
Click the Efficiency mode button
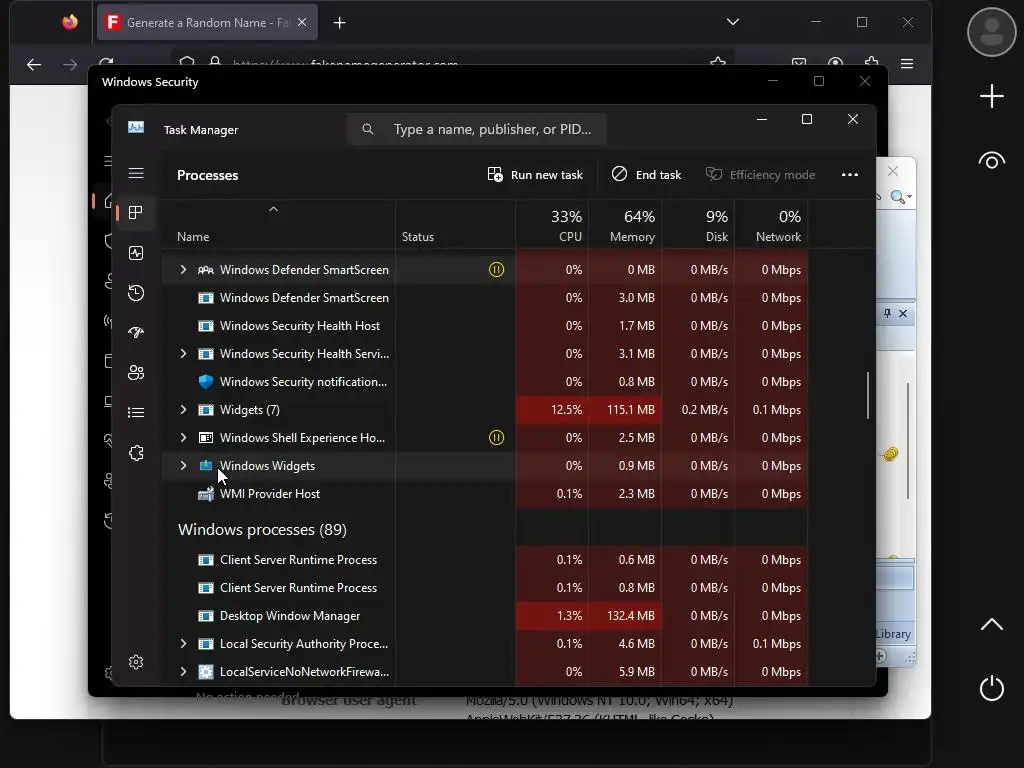click(x=760, y=174)
